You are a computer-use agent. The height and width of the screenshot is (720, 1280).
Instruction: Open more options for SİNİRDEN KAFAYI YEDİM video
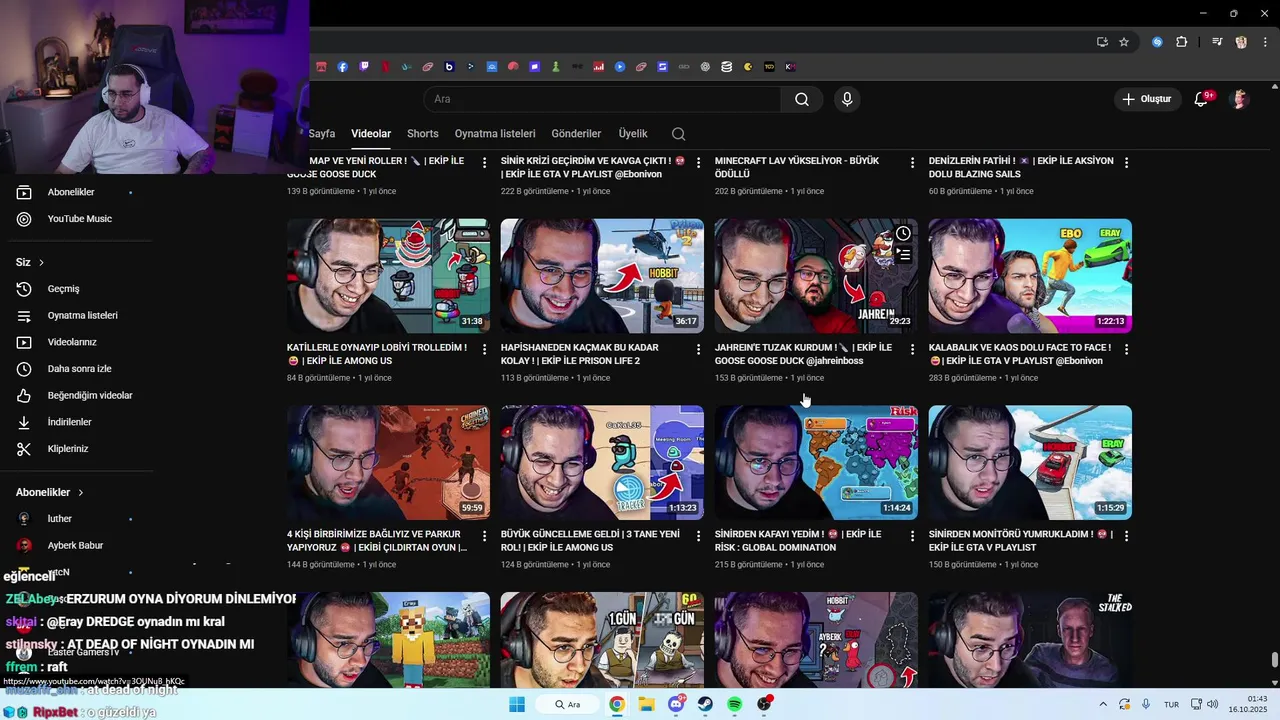912,536
